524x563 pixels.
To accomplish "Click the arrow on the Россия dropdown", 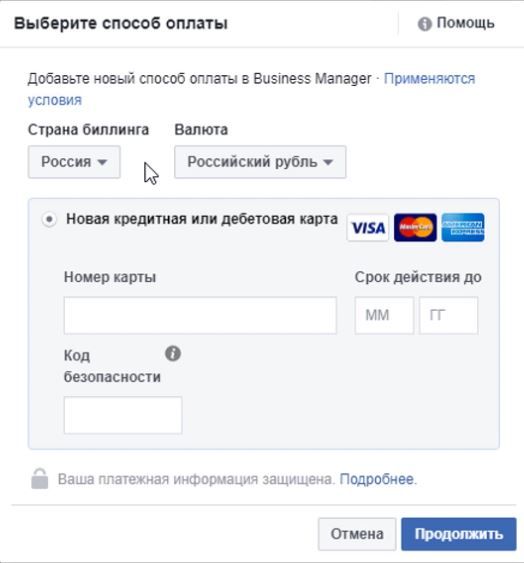I will (x=102, y=162).
